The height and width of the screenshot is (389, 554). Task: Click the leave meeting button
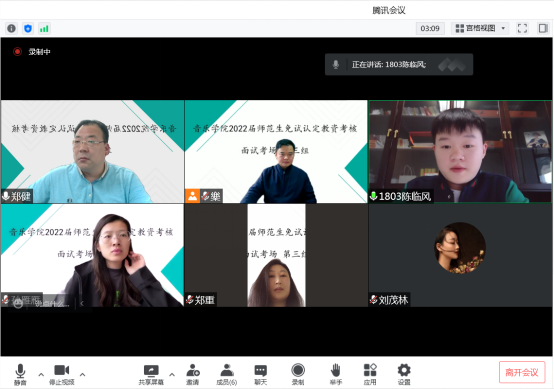pyautogui.click(x=521, y=372)
